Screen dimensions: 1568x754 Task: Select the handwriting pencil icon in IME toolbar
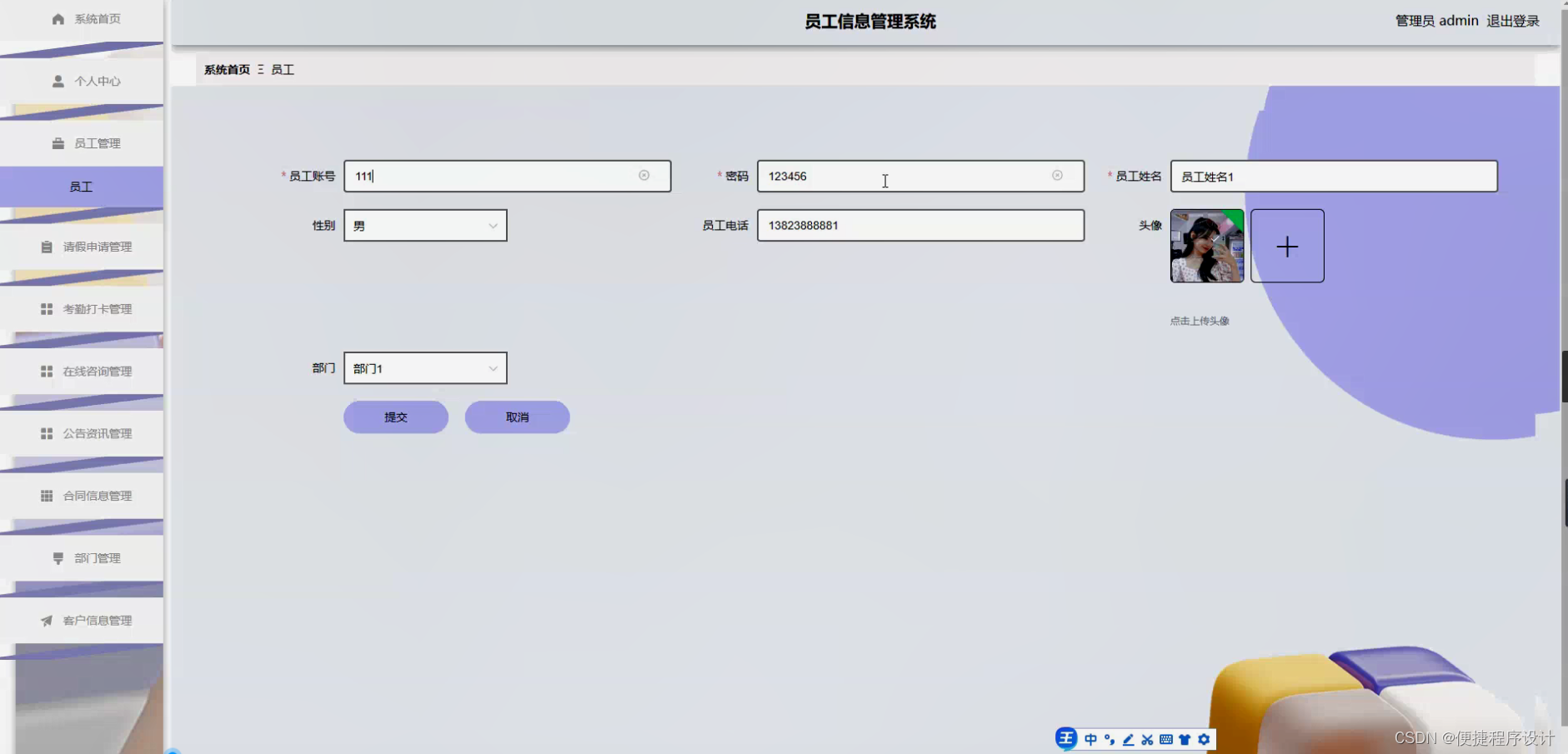click(x=1128, y=739)
